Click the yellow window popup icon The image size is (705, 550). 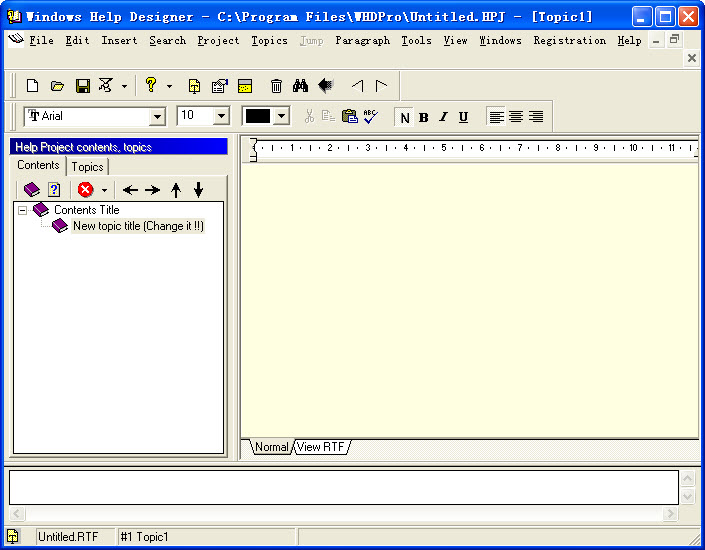tap(245, 85)
